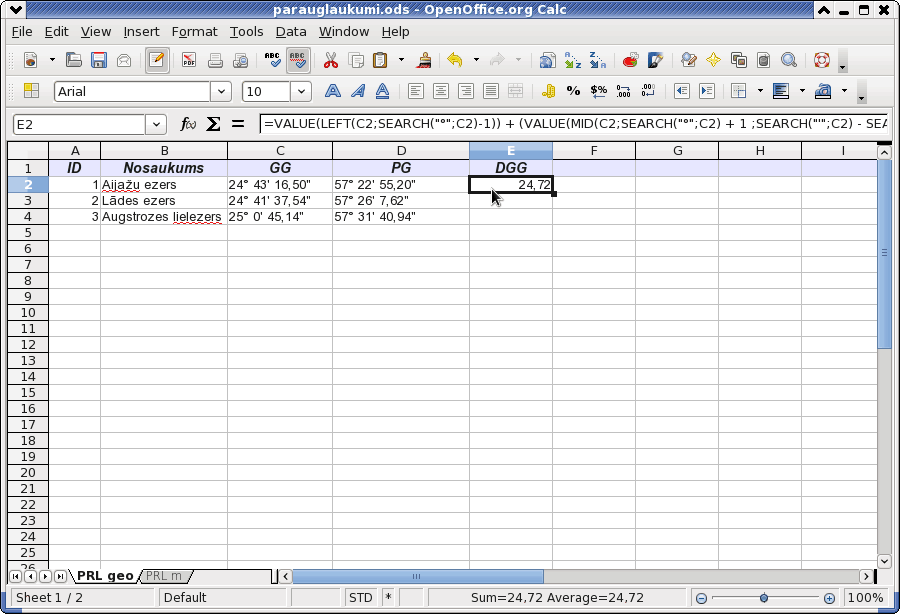This screenshot has height=614, width=900.
Task: Click the Function equals button
Action: (238, 124)
